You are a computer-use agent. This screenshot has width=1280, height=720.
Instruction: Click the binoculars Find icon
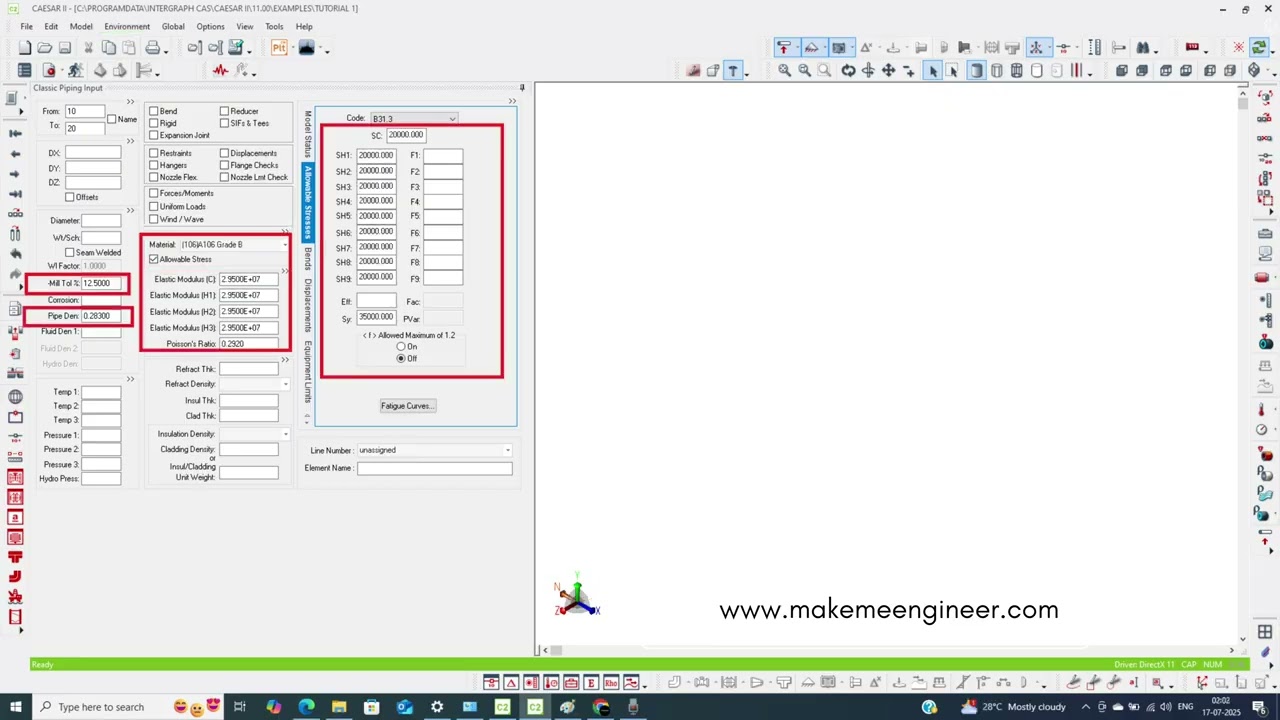point(1142,48)
